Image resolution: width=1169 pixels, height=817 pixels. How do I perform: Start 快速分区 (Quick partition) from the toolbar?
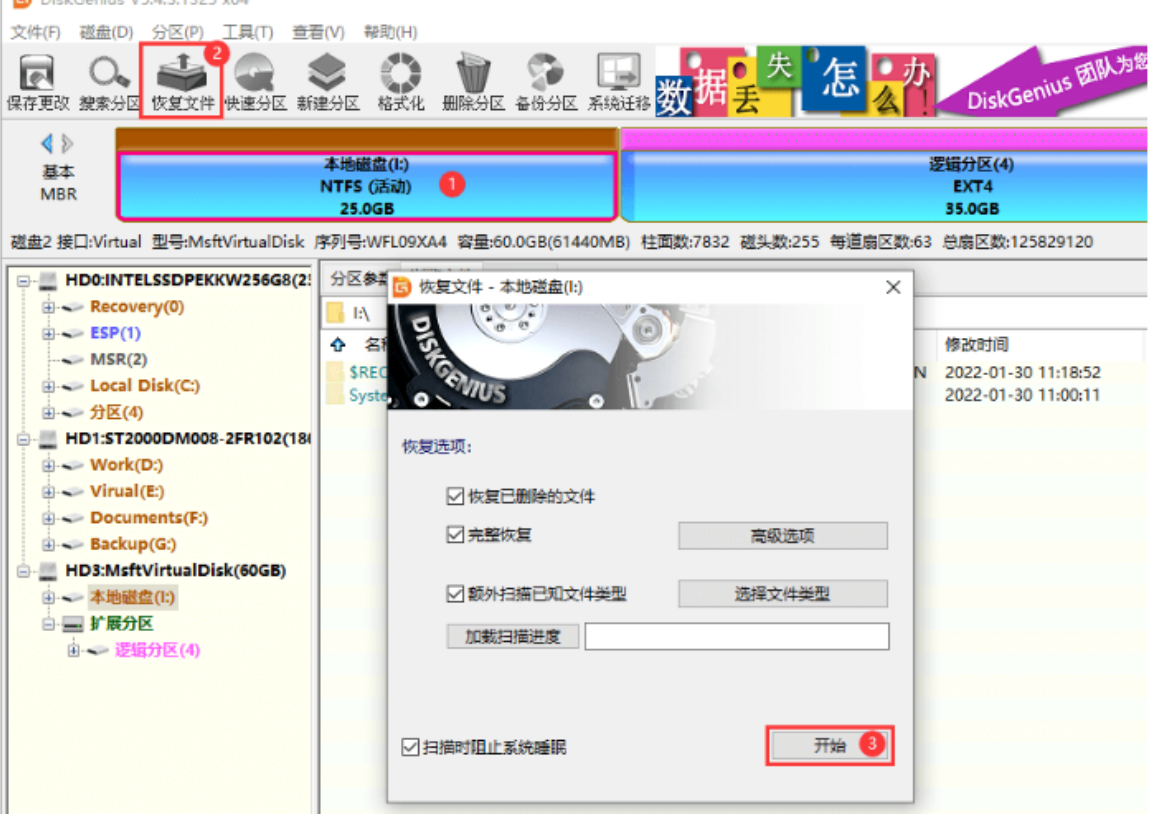pyautogui.click(x=255, y=83)
